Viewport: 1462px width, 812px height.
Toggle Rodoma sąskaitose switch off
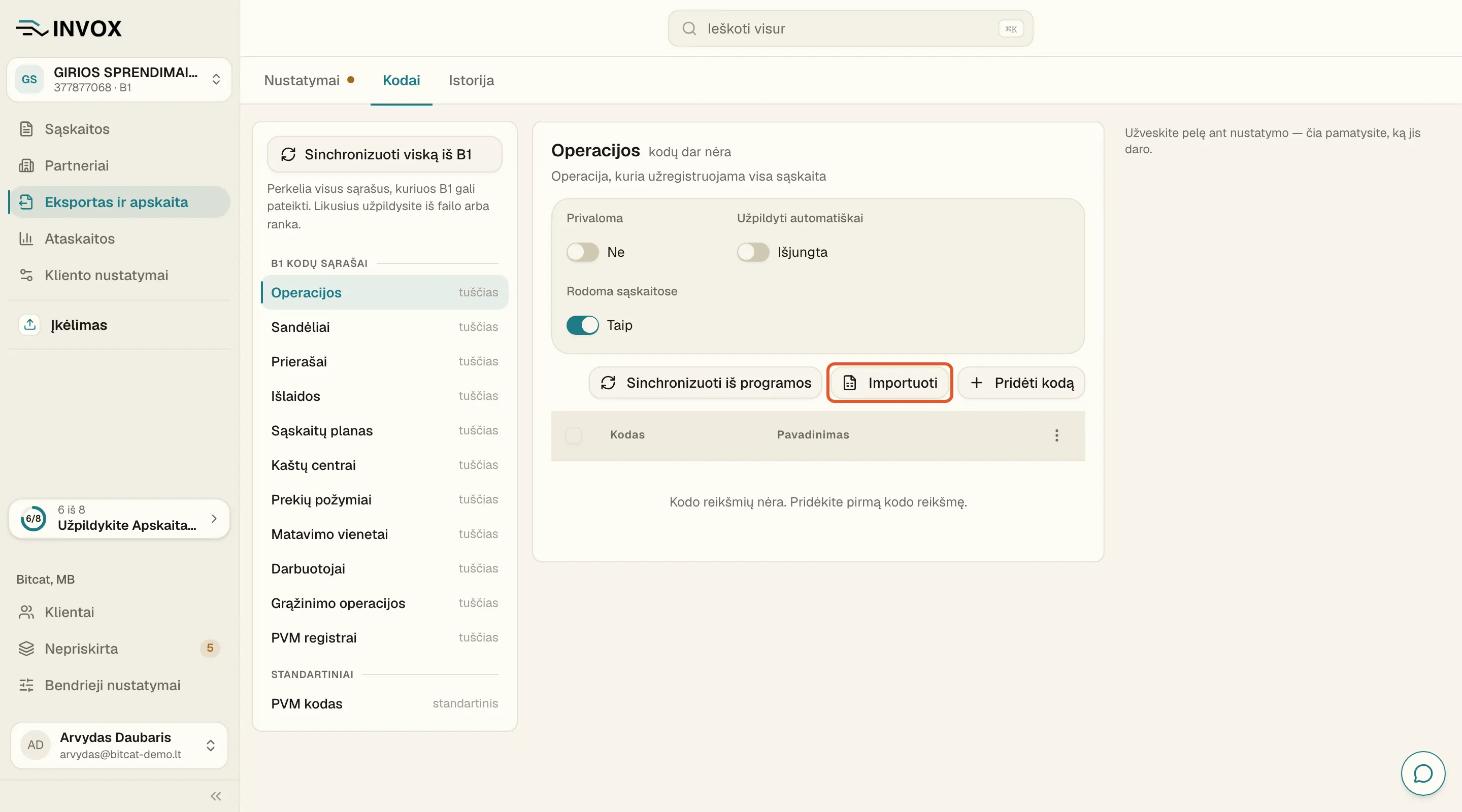pos(582,325)
